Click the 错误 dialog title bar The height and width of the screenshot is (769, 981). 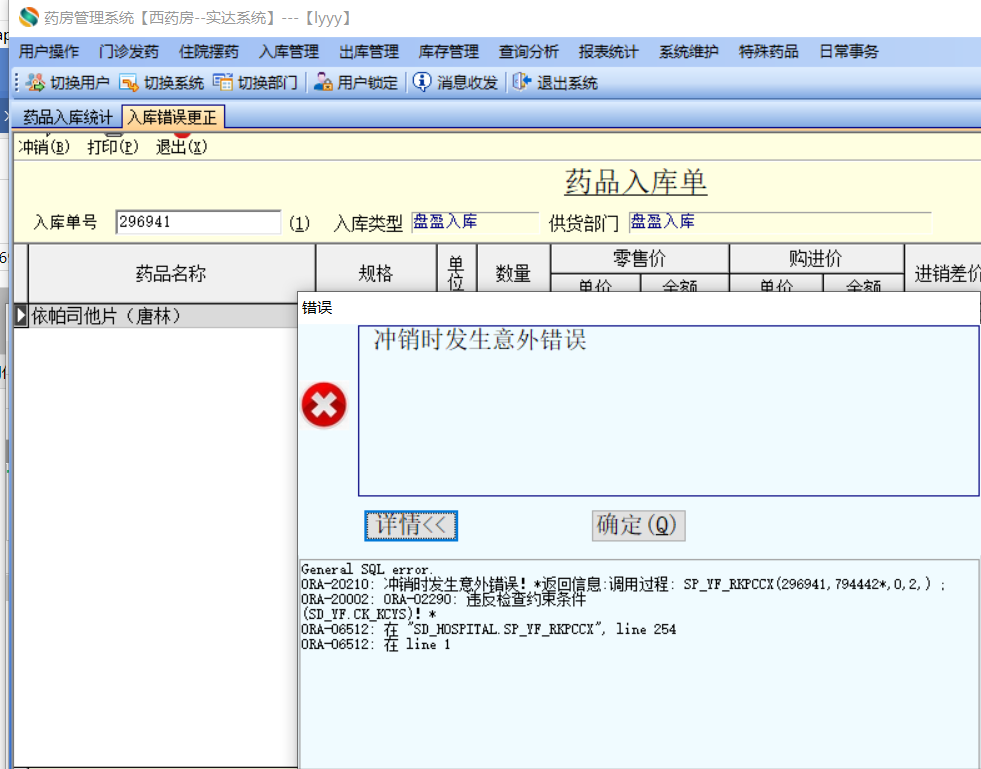coord(639,308)
